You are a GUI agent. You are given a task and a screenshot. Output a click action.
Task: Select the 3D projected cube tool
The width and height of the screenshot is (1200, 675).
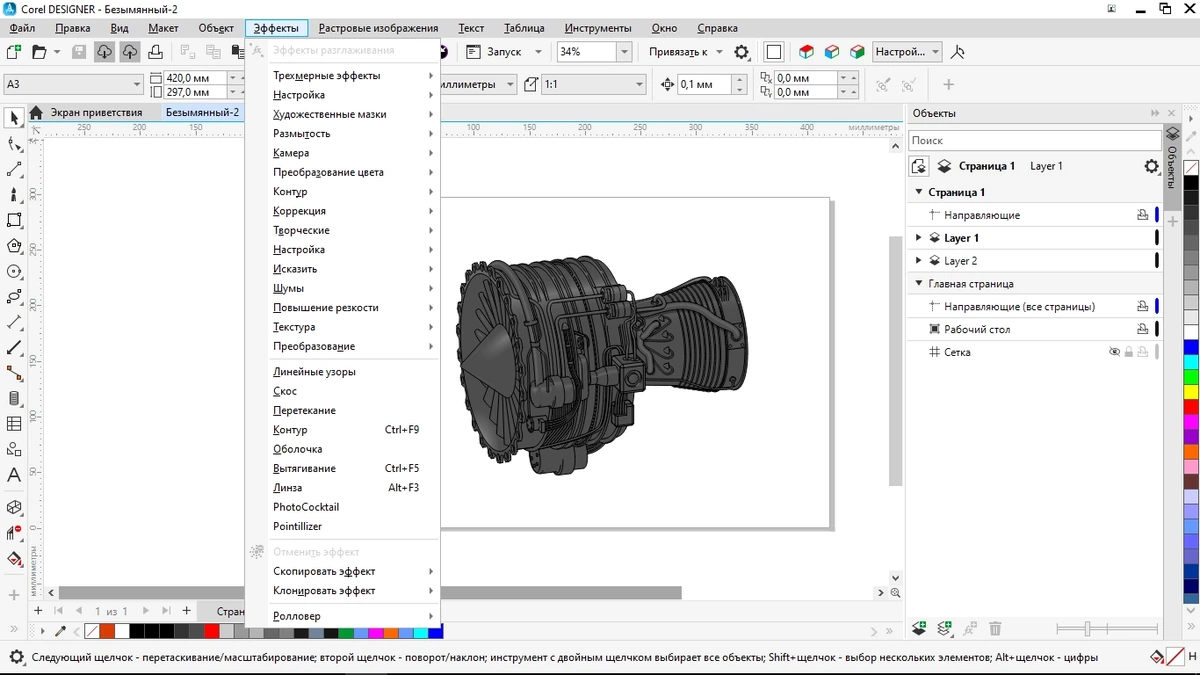[x=14, y=508]
